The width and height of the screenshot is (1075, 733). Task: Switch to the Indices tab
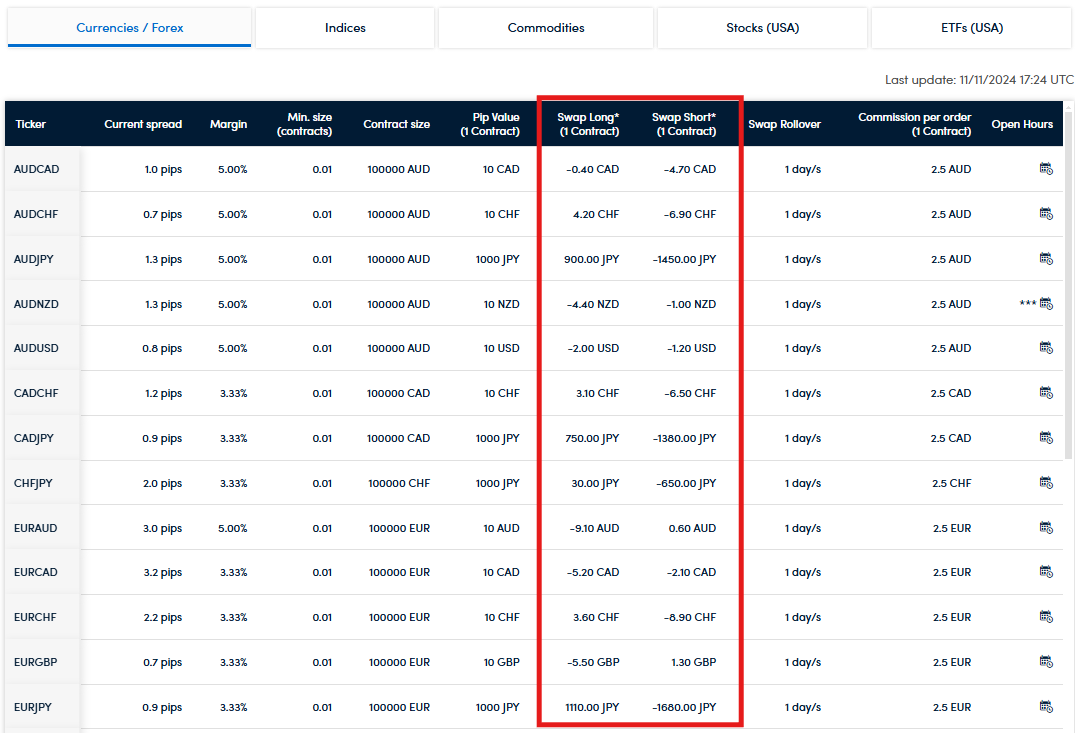tap(345, 28)
